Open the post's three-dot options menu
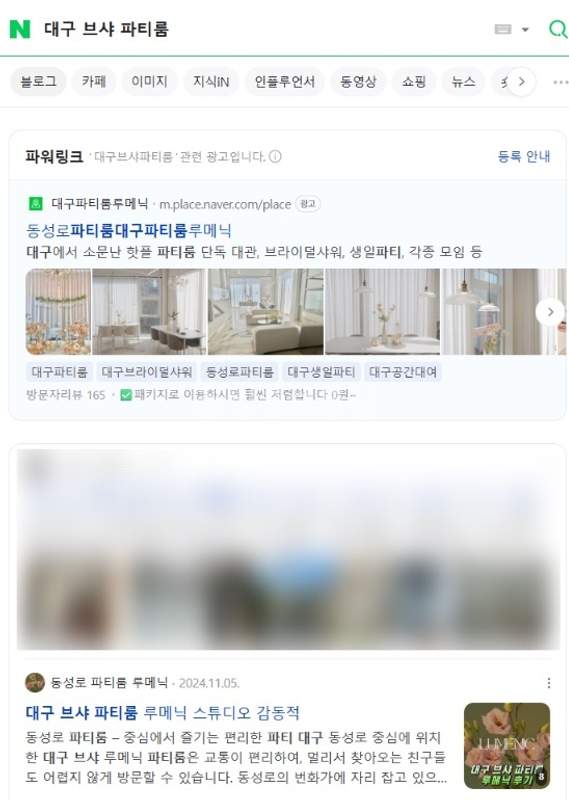The image size is (569, 800). coord(549,683)
